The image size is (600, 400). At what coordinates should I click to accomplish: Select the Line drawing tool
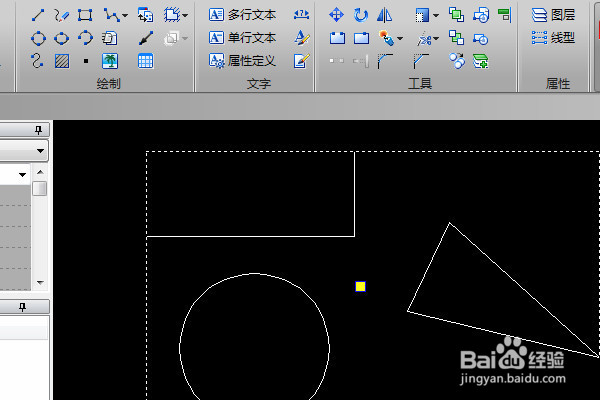38,15
